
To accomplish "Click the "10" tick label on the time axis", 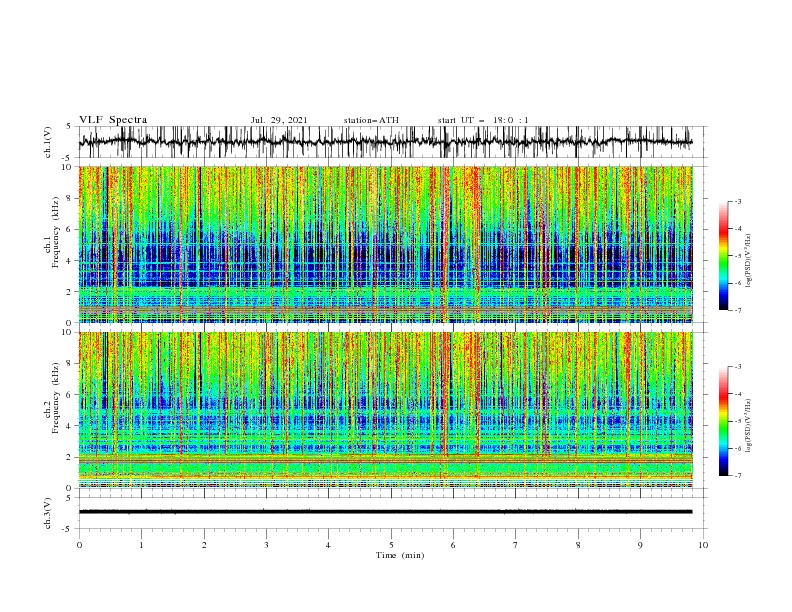I will 703,545.
